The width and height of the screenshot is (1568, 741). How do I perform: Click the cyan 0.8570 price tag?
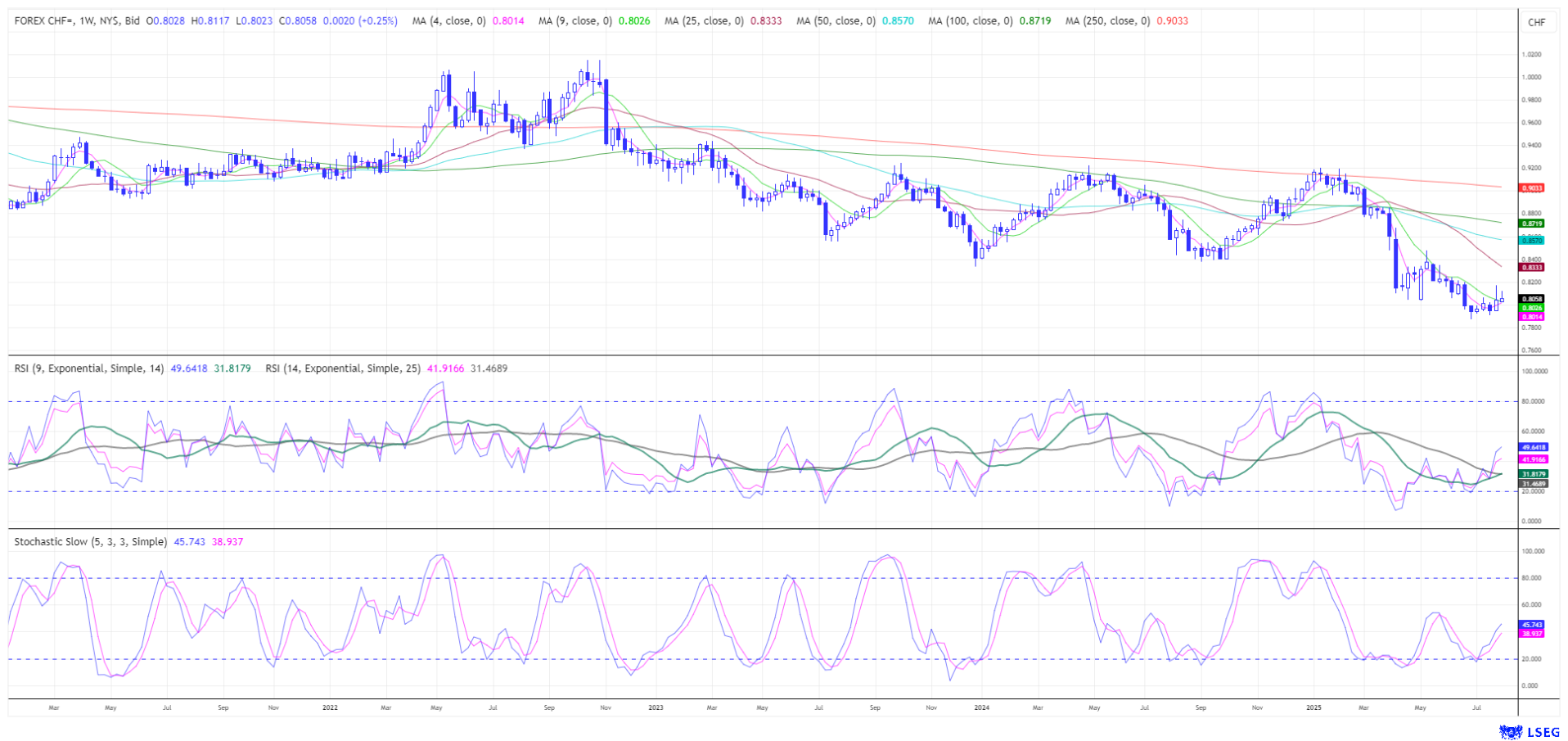(x=1531, y=241)
